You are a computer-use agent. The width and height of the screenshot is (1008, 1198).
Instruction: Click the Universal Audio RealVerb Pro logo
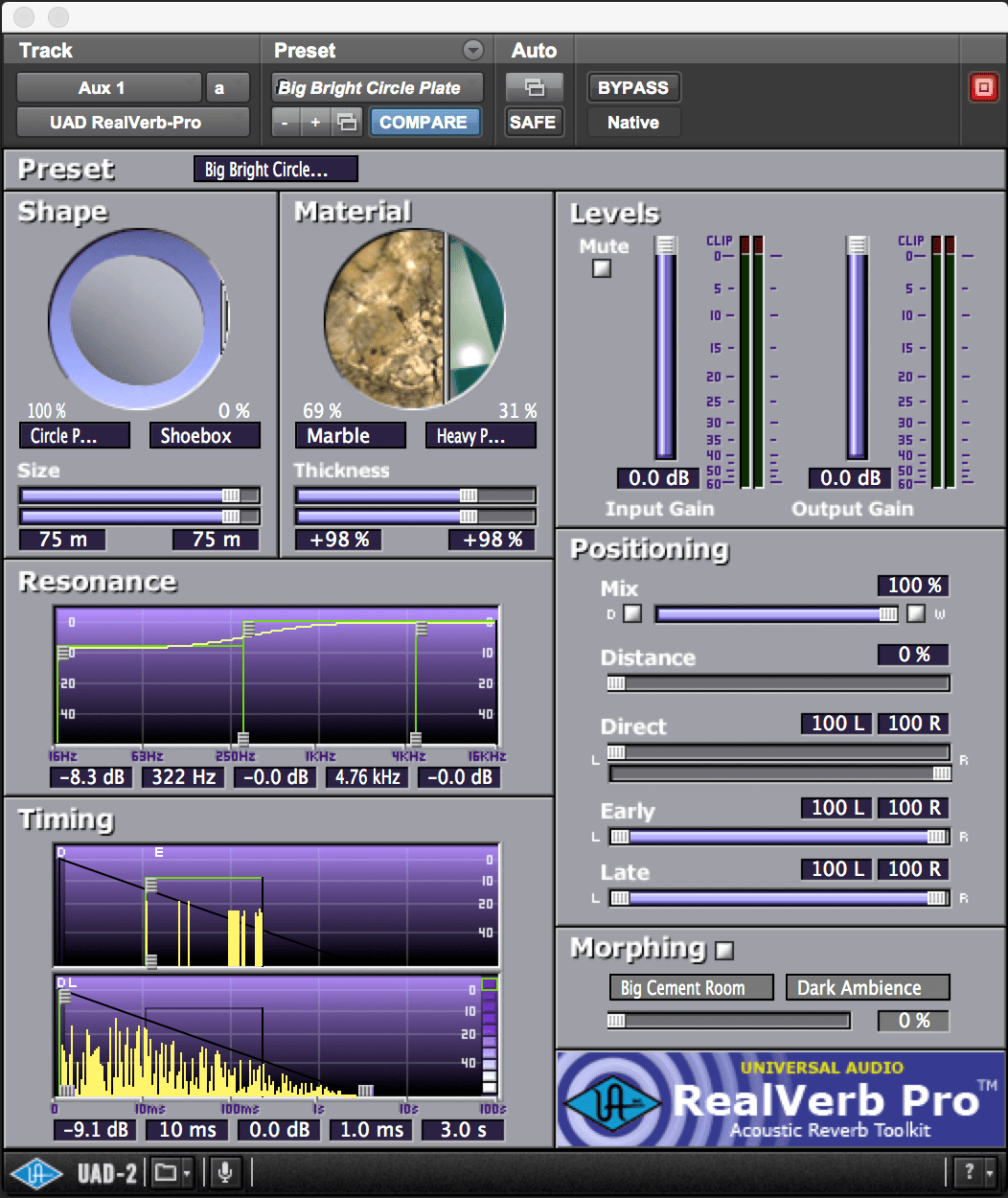click(781, 1099)
